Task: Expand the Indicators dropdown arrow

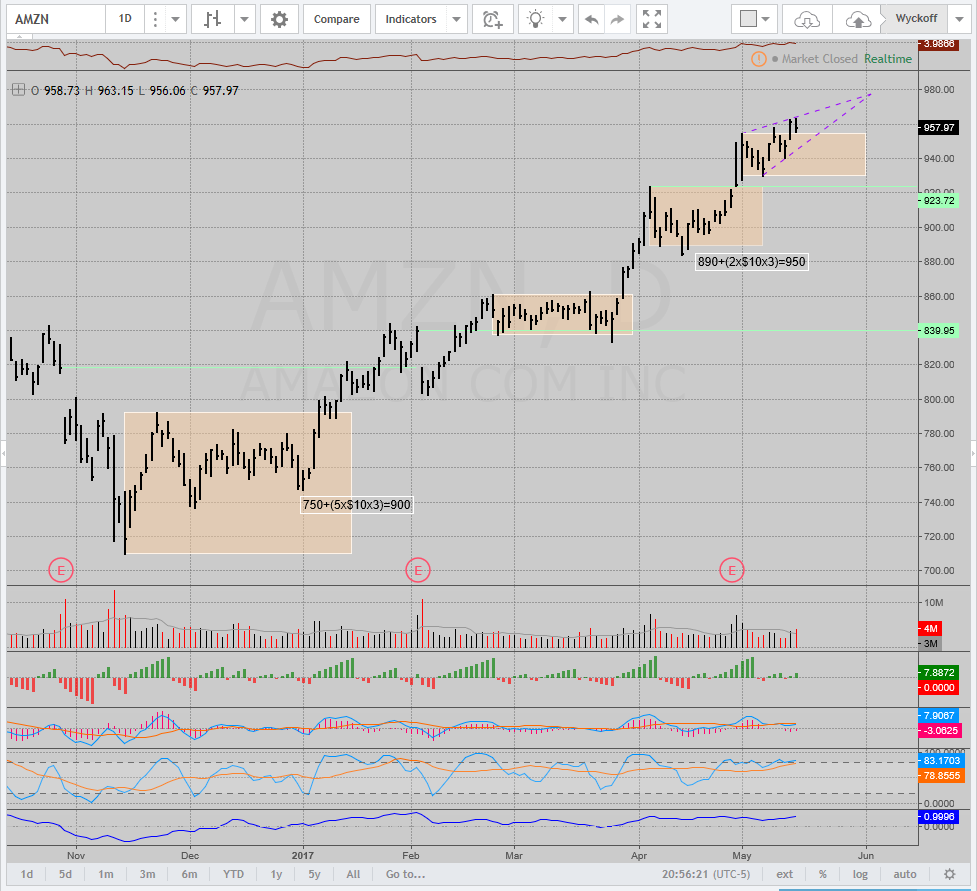Action: click(456, 19)
